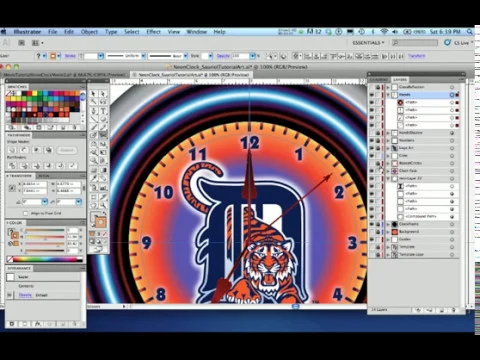Click the Unite shape mode in Pathfinder
This screenshot has height=360, width=480.
click(12, 150)
